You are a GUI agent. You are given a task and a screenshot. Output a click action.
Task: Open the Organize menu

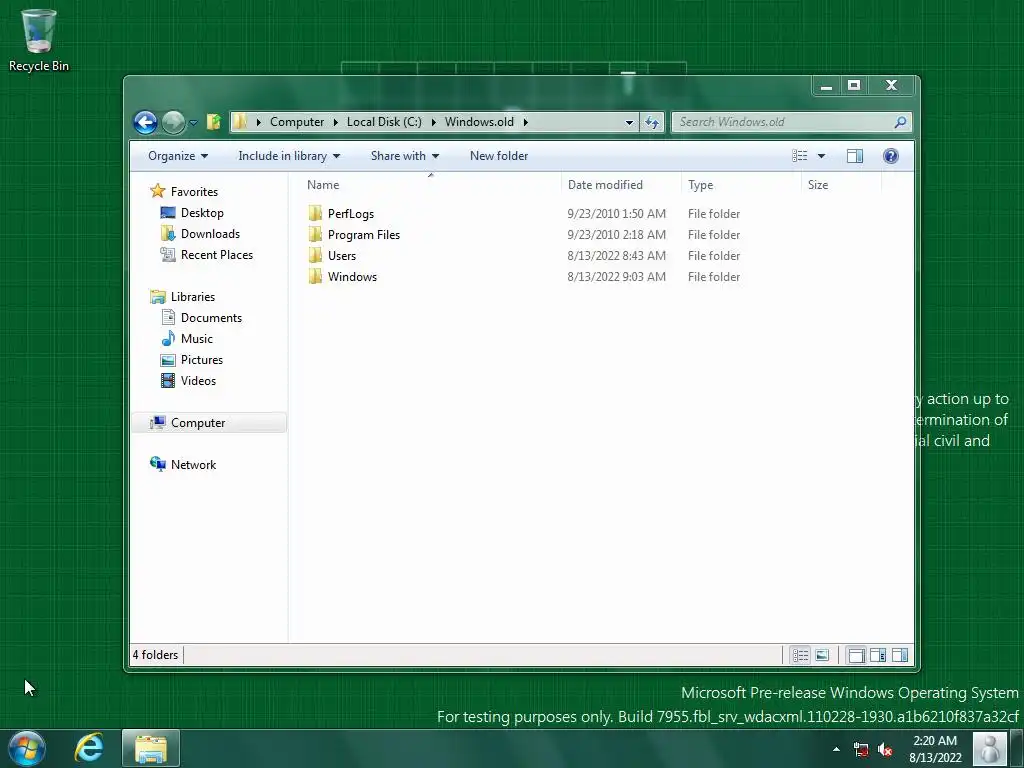point(178,156)
